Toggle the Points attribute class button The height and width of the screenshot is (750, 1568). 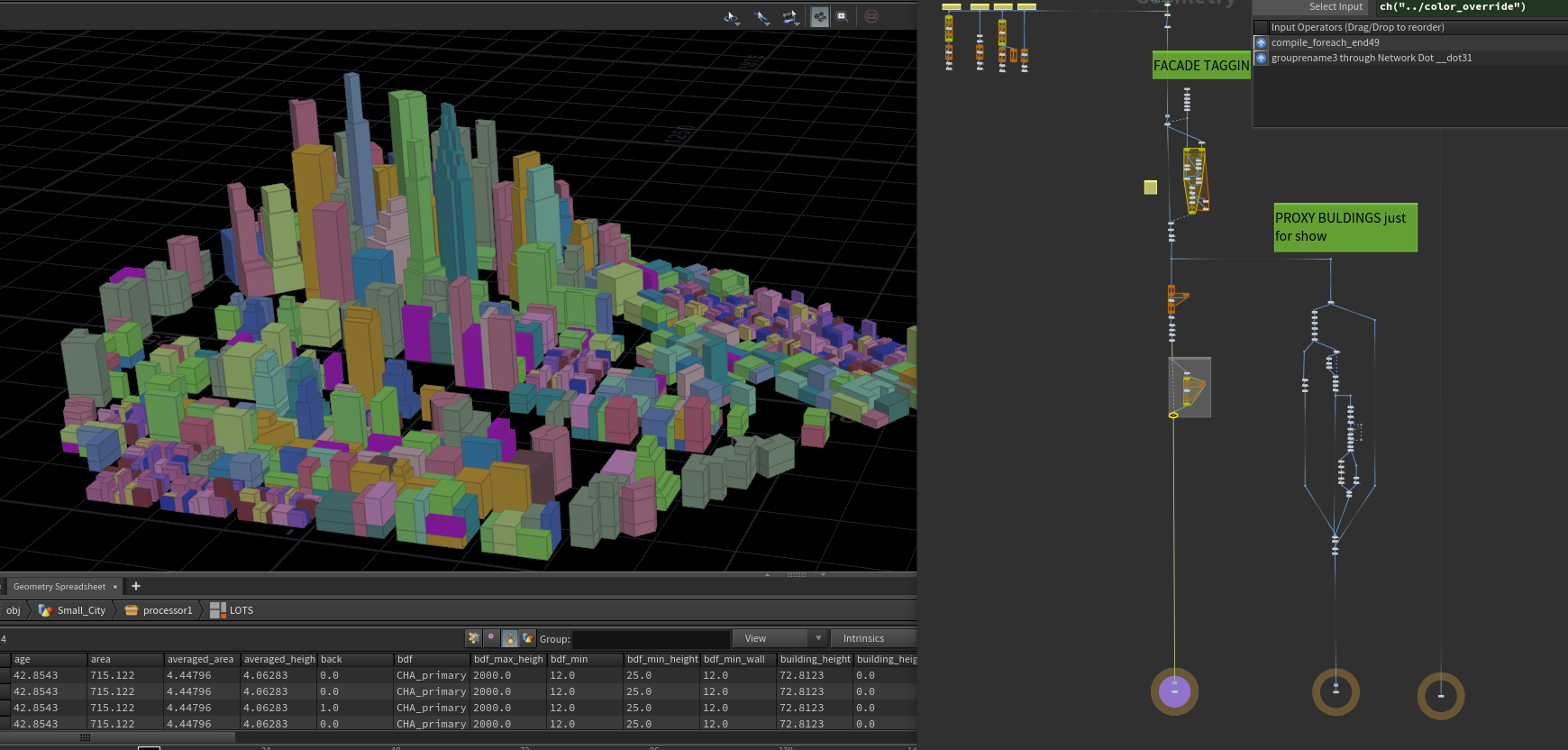473,638
